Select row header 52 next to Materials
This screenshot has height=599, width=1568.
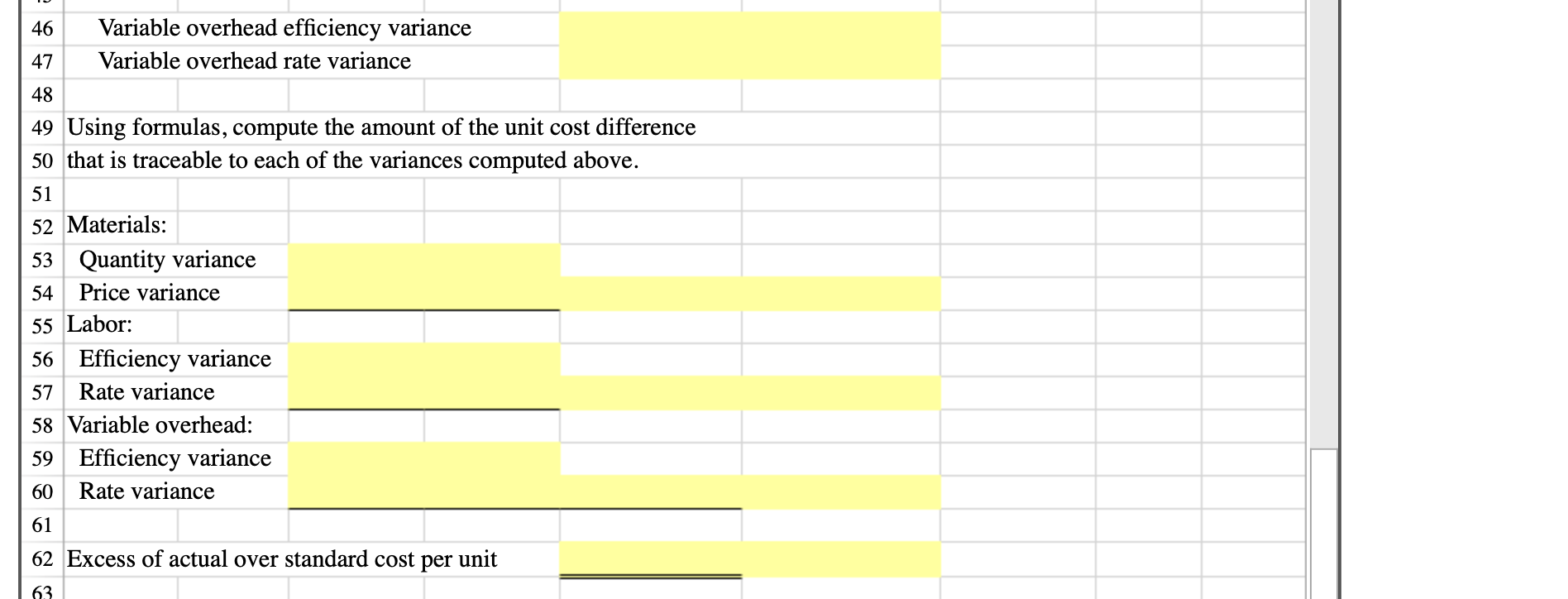[x=44, y=225]
